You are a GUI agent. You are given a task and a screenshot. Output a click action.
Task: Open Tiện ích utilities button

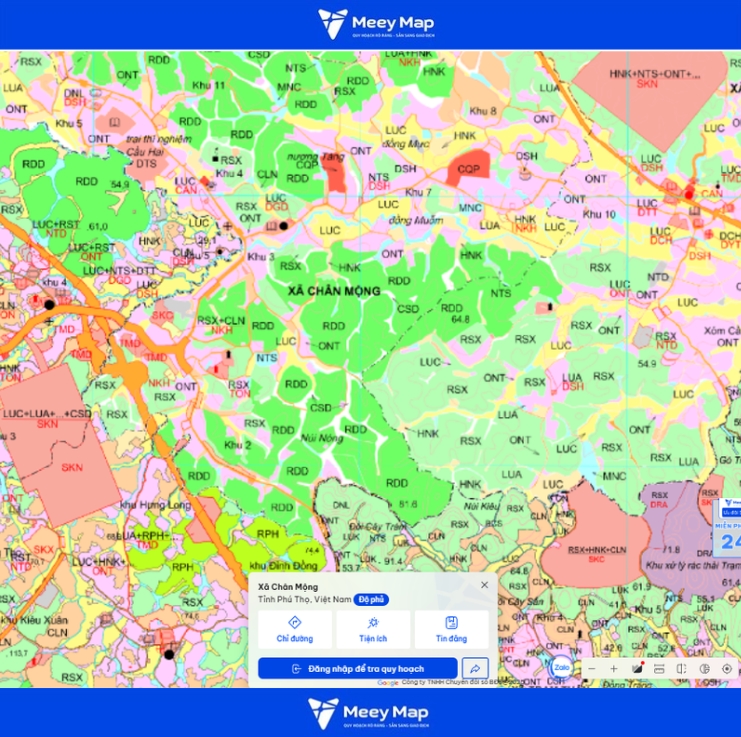pos(373,629)
